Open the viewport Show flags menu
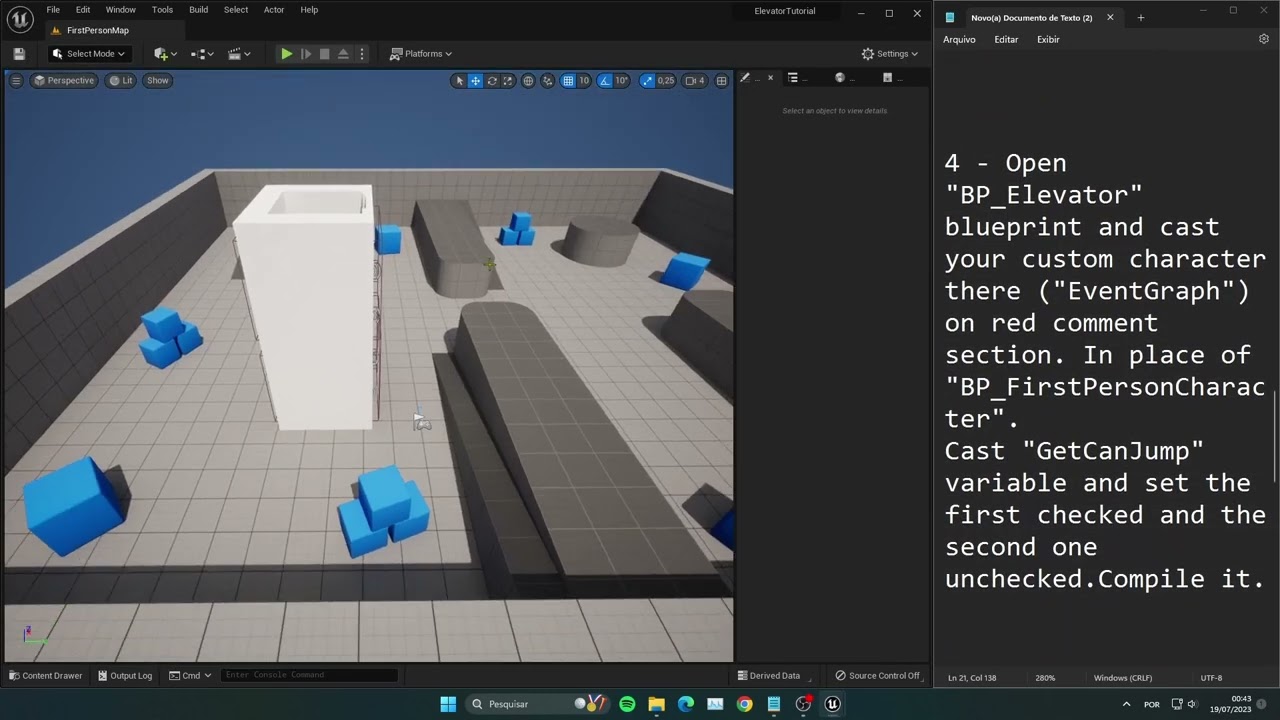 point(158,80)
